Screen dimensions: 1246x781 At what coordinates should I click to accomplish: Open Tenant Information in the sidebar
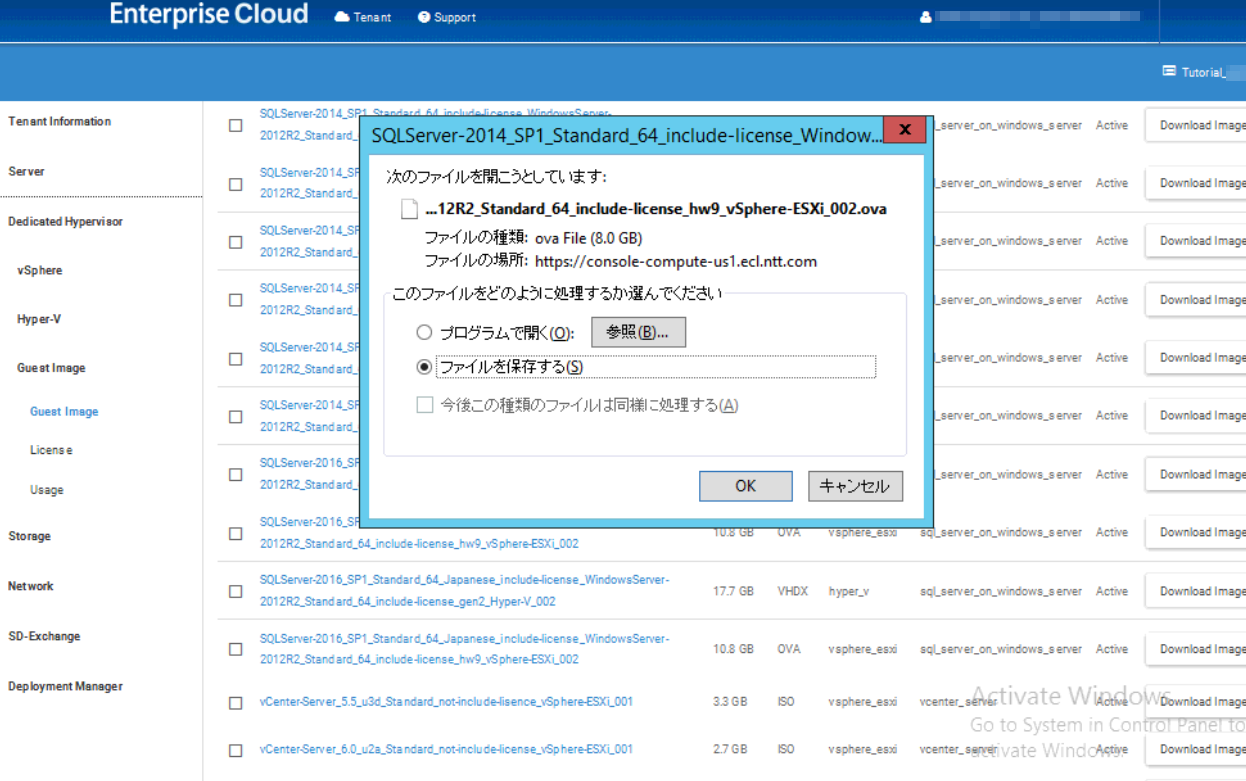pyautogui.click(x=60, y=122)
